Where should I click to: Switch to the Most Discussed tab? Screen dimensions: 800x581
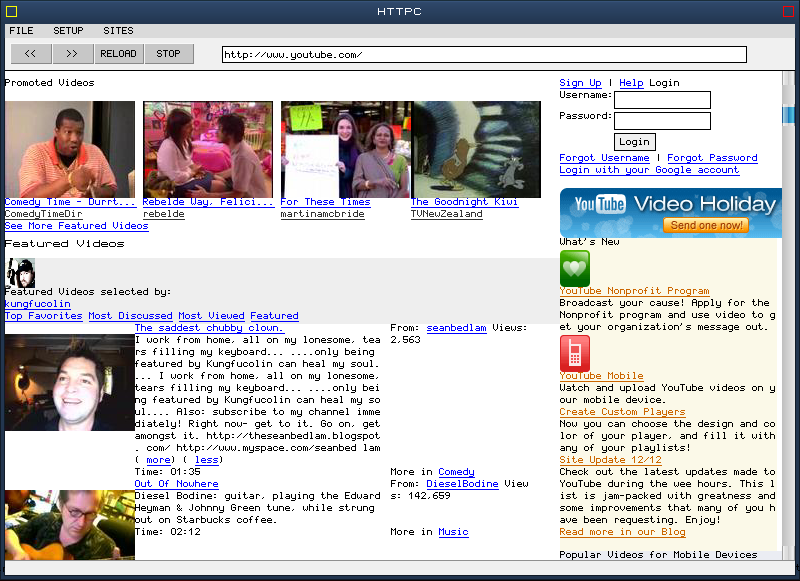coord(131,316)
